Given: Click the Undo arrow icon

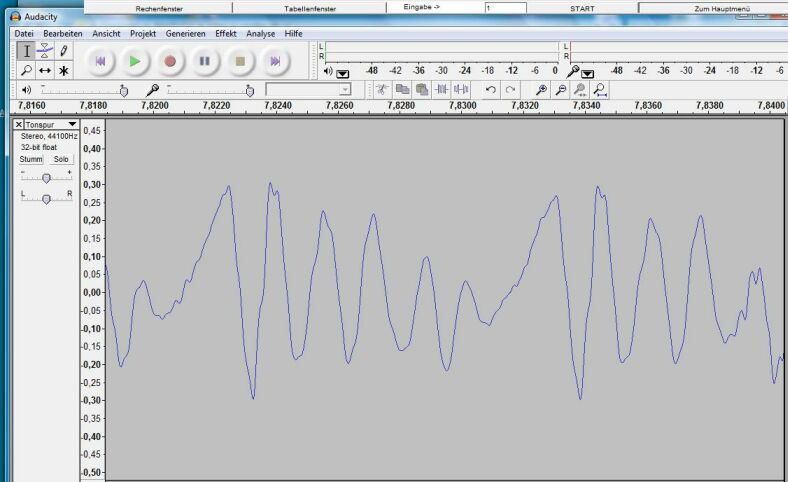Looking at the screenshot, I should click(x=490, y=90).
